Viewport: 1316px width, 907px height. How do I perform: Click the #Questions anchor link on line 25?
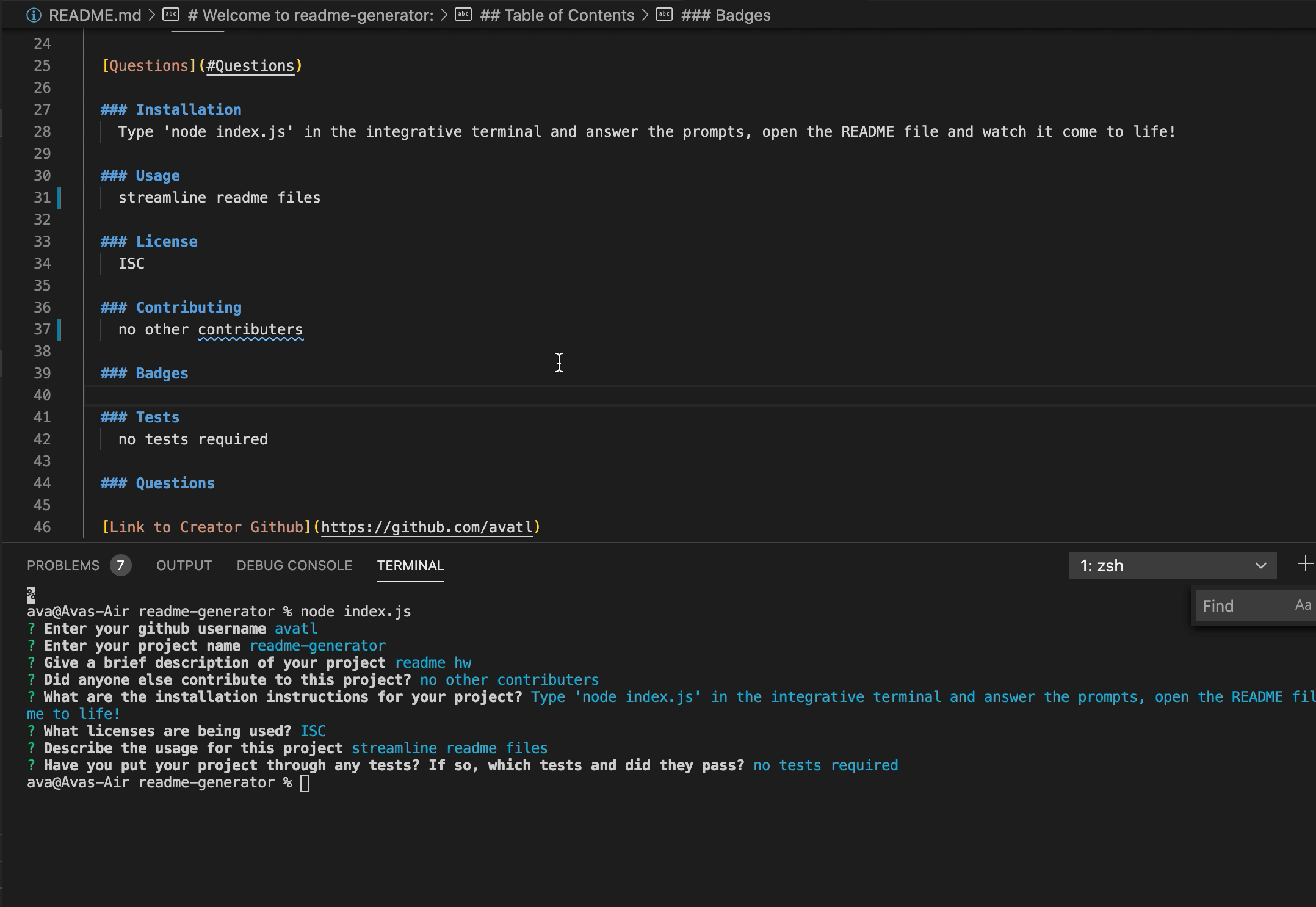[250, 66]
